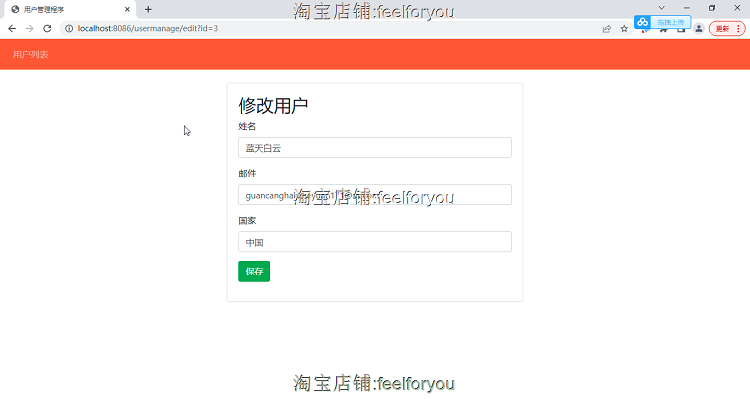Click the 修改用户 heading

pos(273,106)
